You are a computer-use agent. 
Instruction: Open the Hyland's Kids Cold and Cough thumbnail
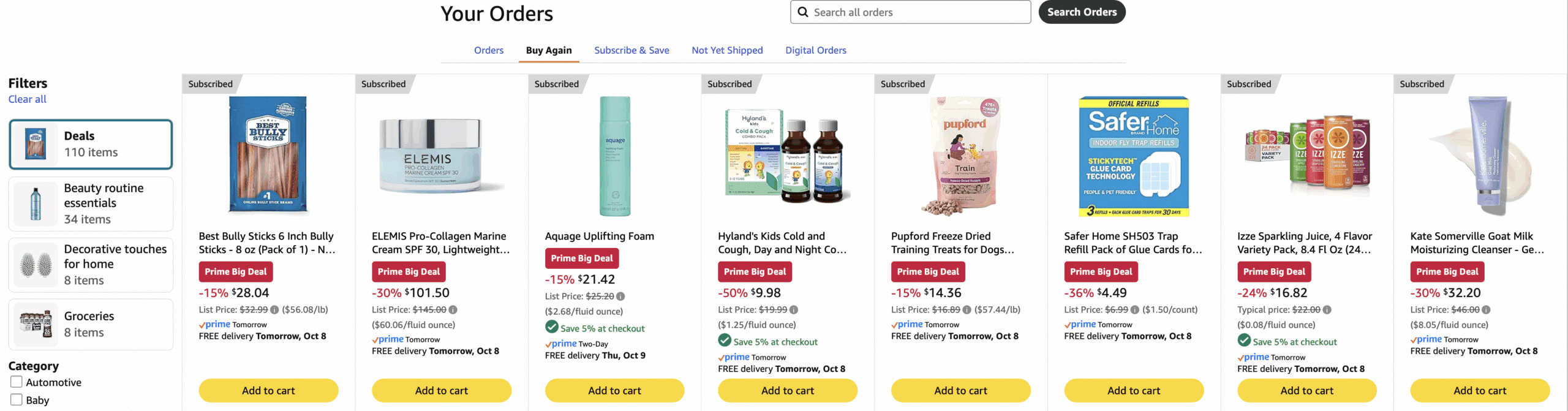click(x=786, y=156)
